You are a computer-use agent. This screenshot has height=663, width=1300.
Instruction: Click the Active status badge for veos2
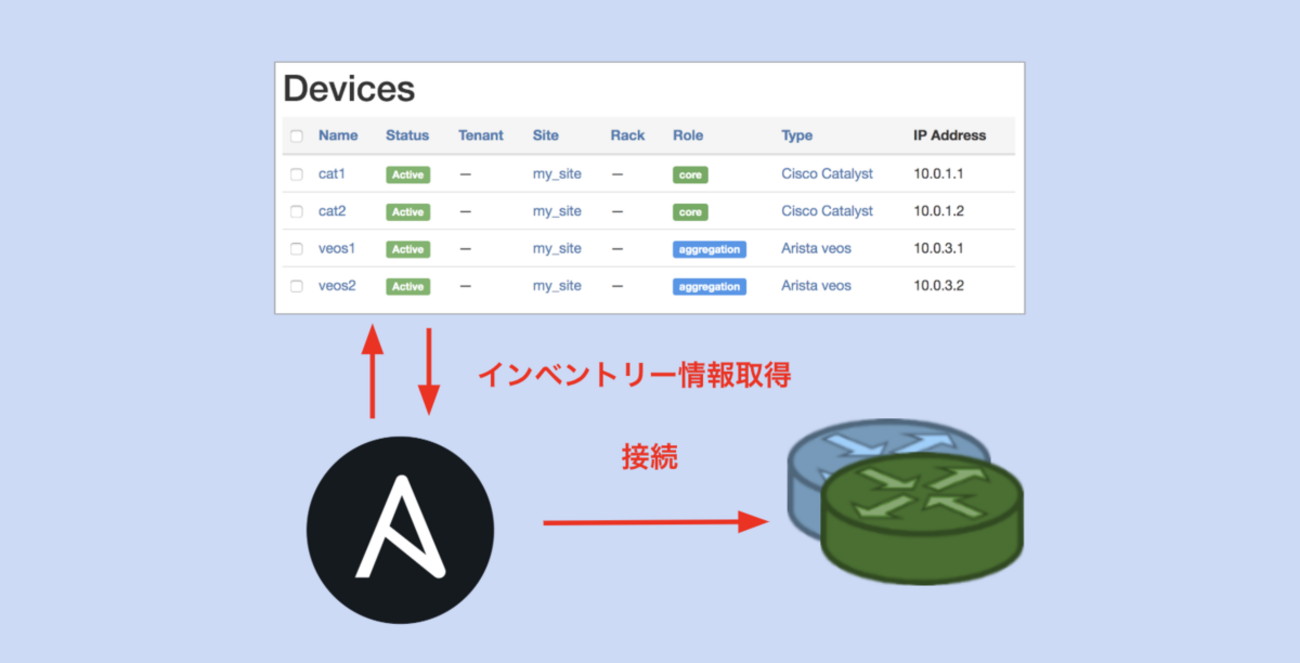click(x=408, y=286)
